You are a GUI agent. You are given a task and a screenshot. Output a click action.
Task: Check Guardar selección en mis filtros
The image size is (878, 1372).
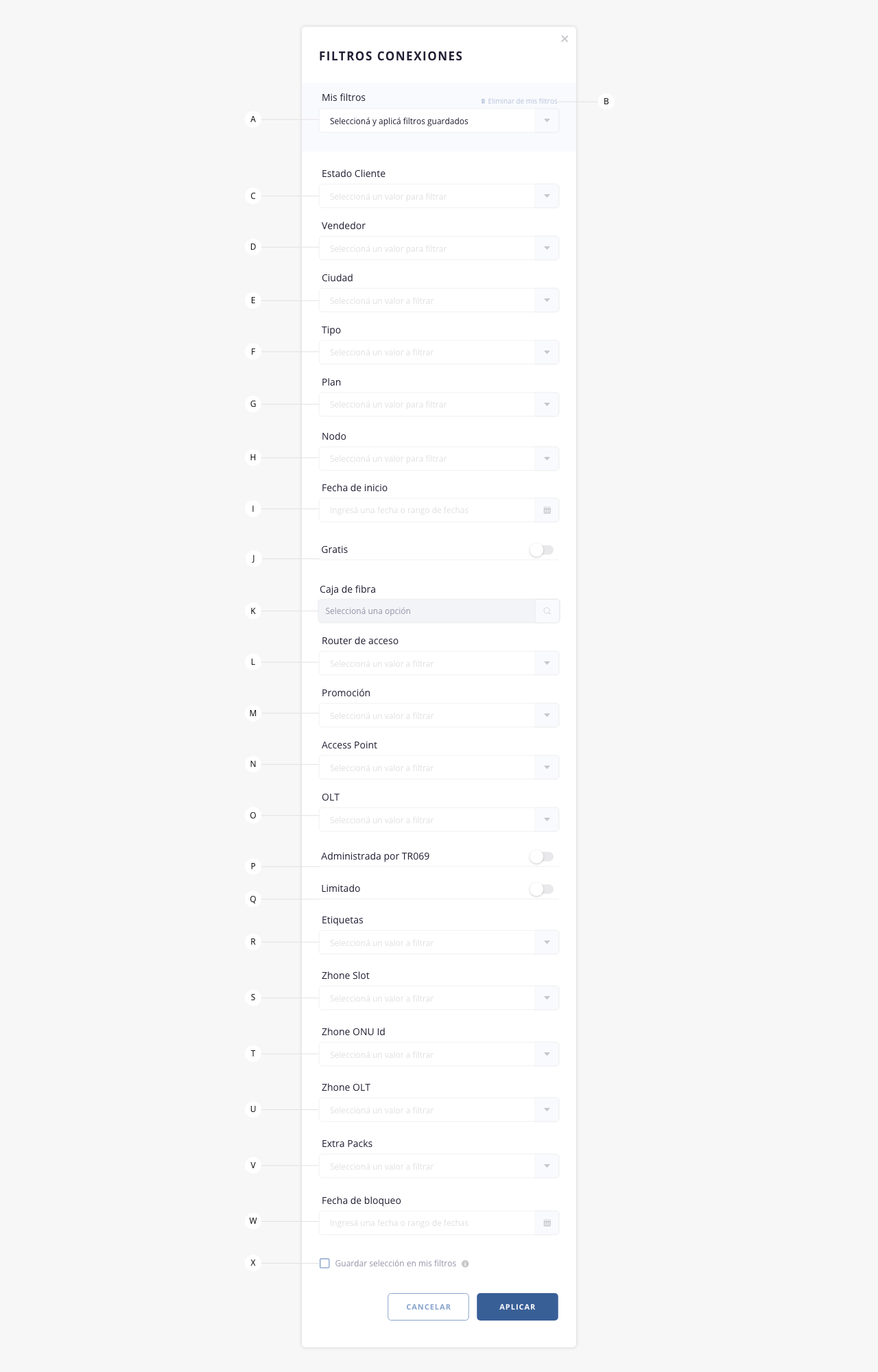325,1264
